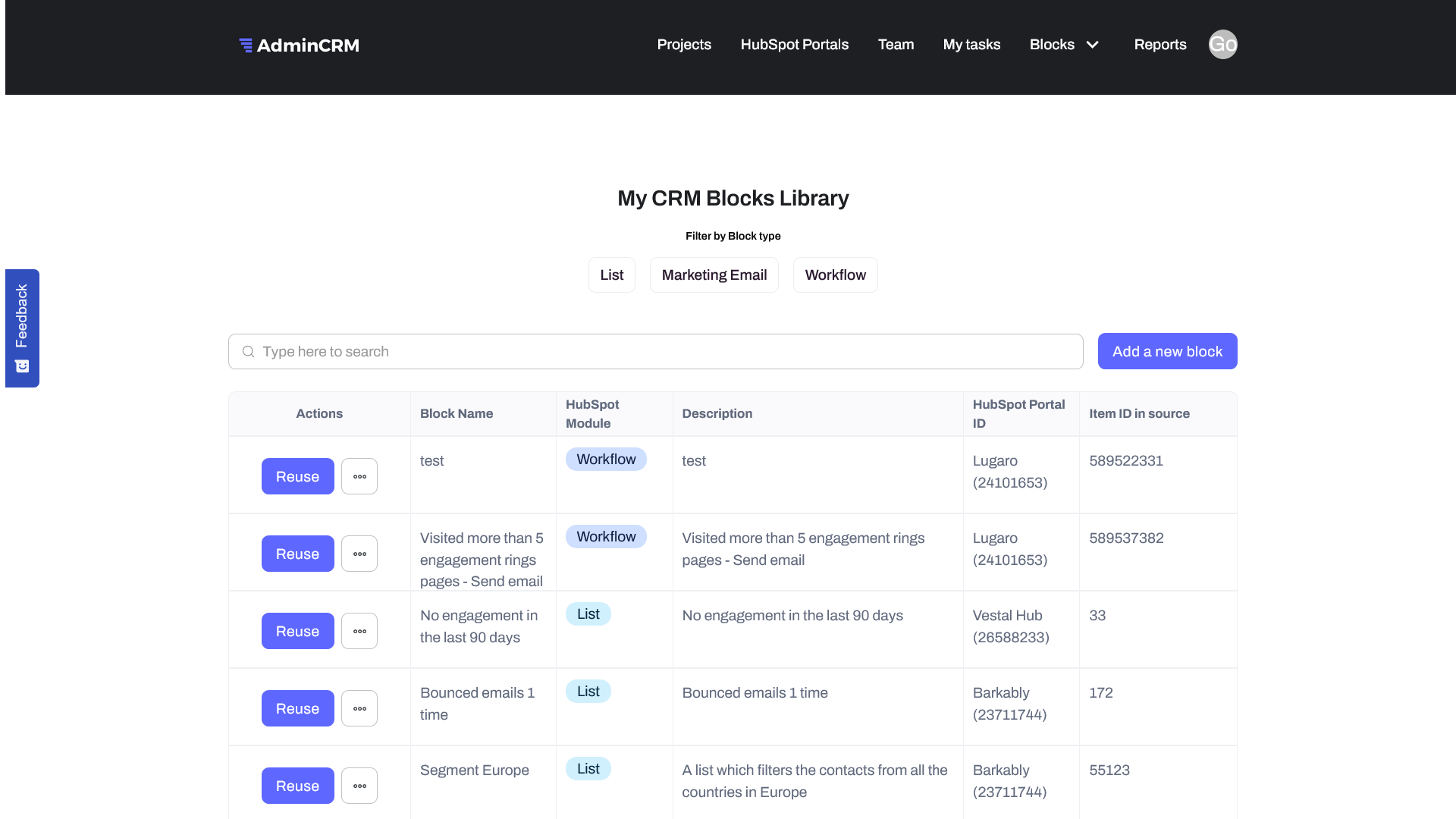Viewport: 1456px width, 819px height.
Task: Go to the Reports section
Action: (1160, 44)
